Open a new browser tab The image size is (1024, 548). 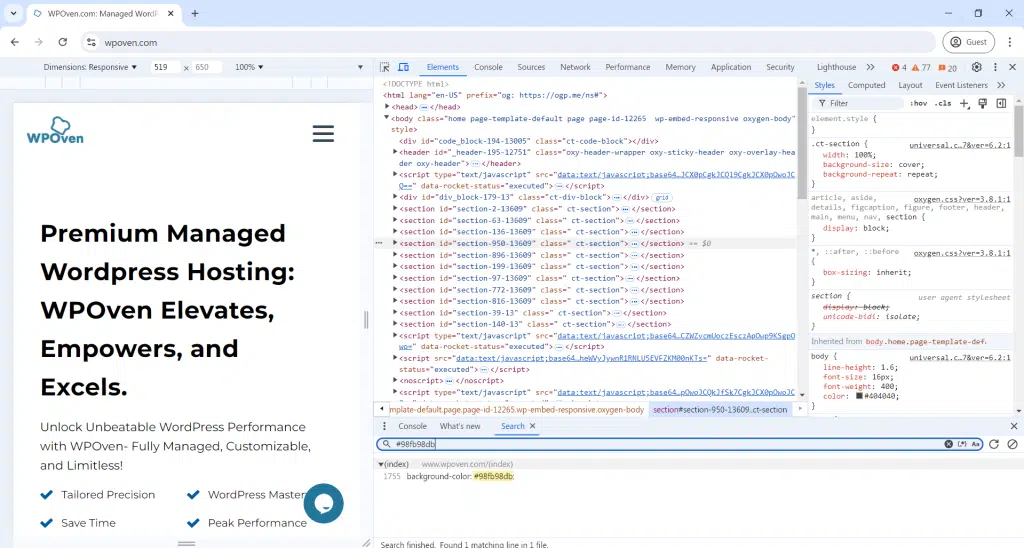(x=195, y=13)
